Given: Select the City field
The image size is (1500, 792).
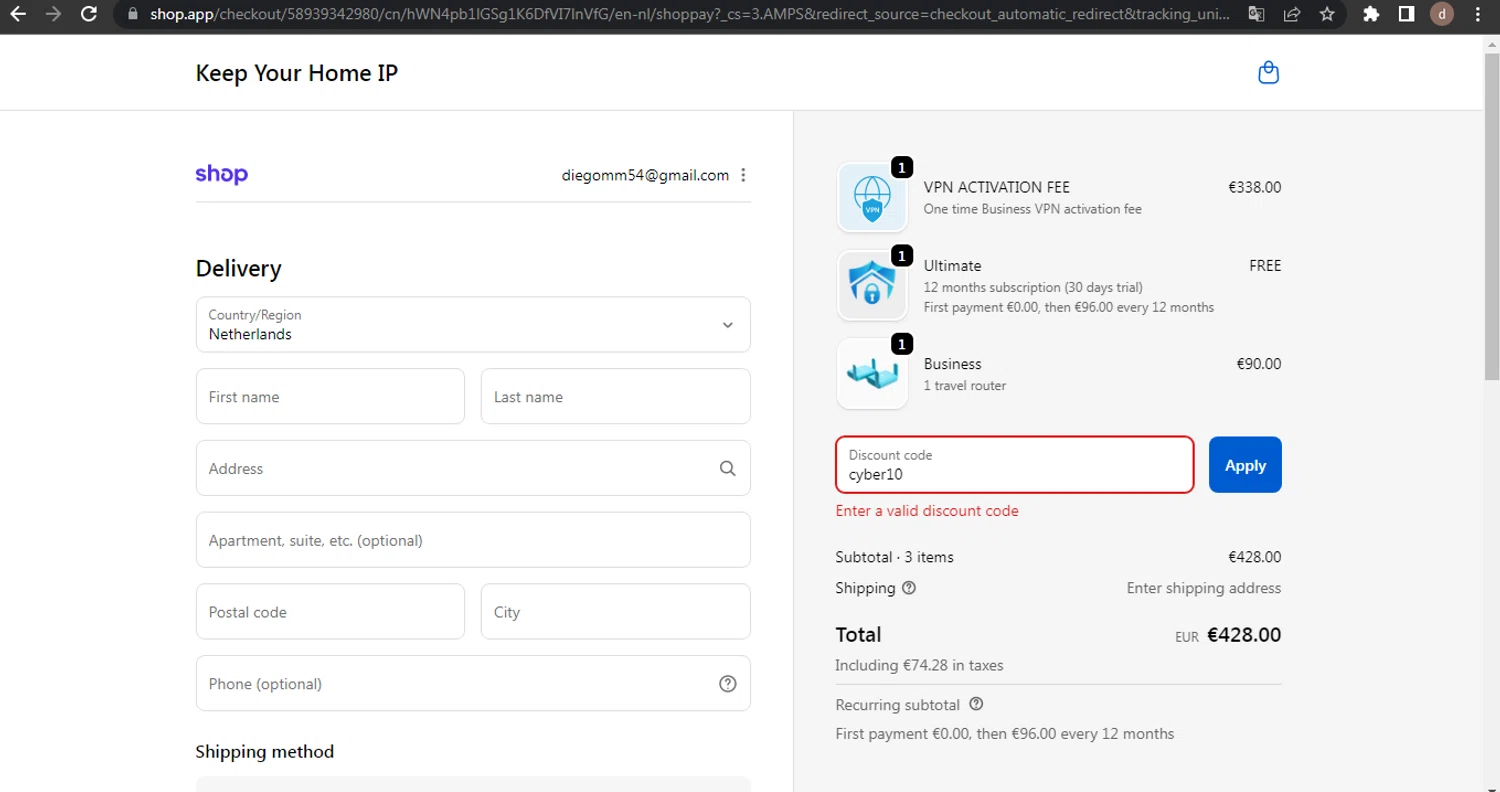Looking at the screenshot, I should (x=616, y=612).
